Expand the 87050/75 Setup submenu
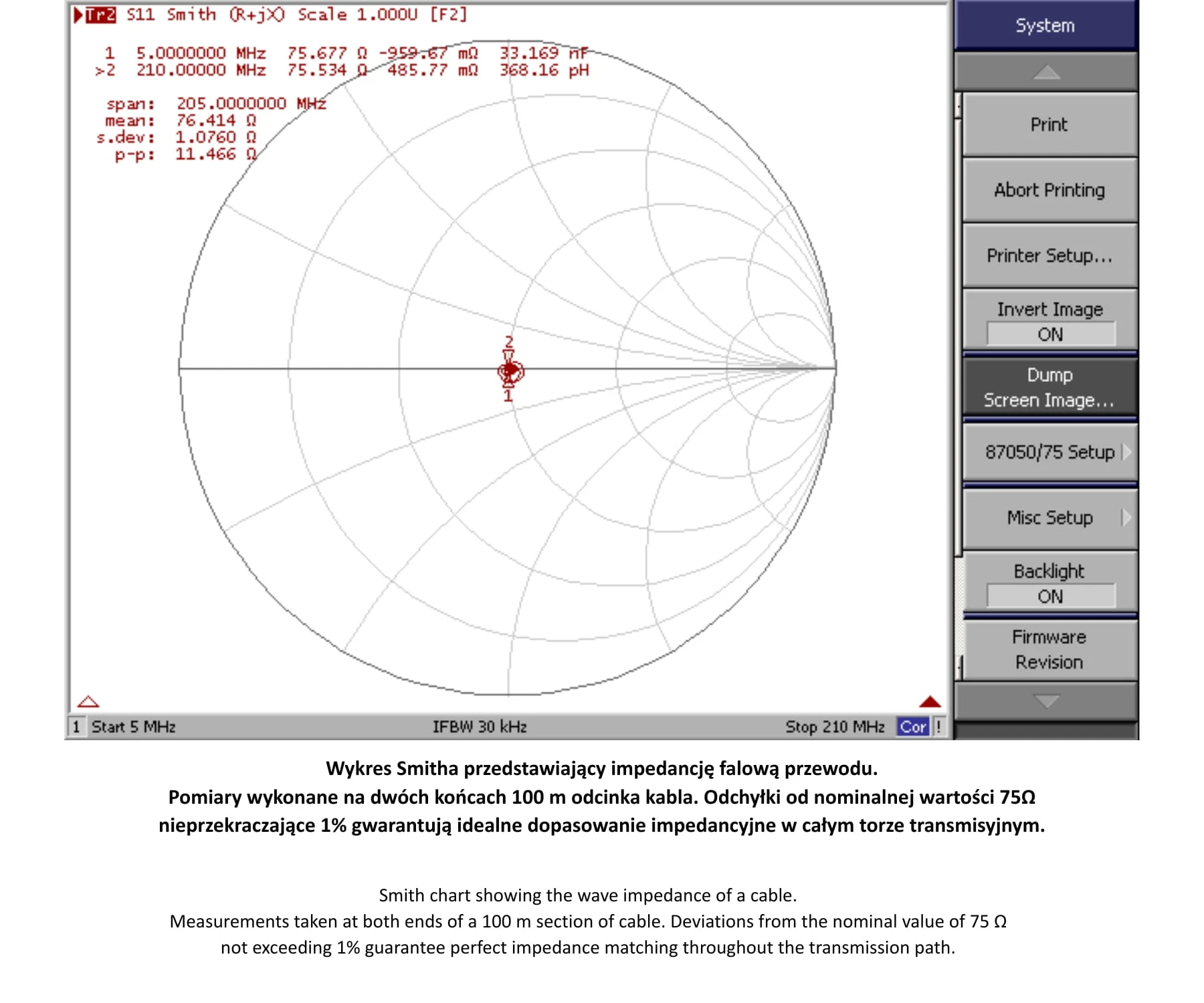 [1049, 452]
